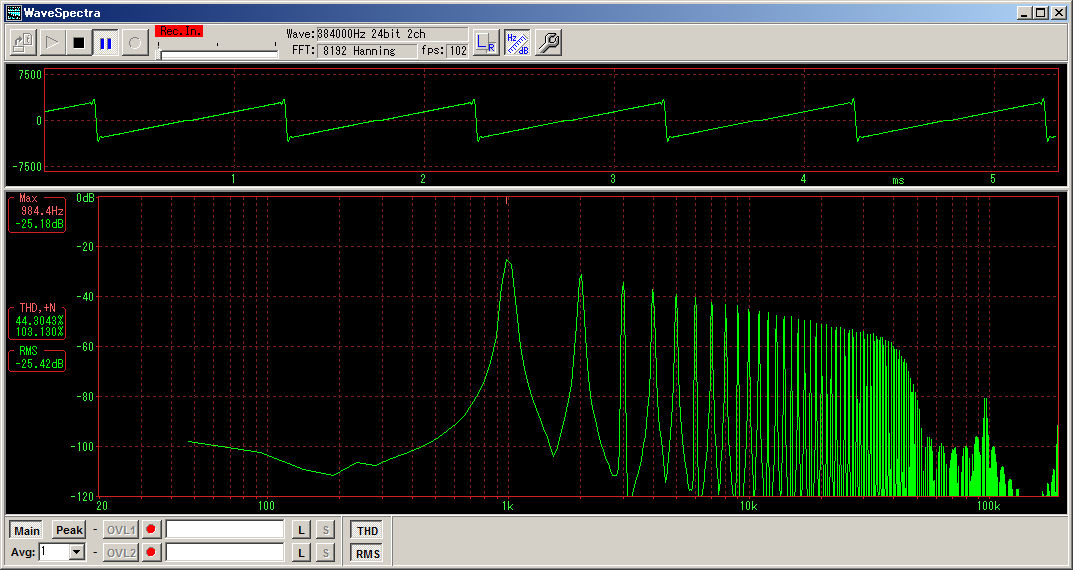Save overlay with the OVL2 S button
1073x570 pixels.
pos(326,552)
